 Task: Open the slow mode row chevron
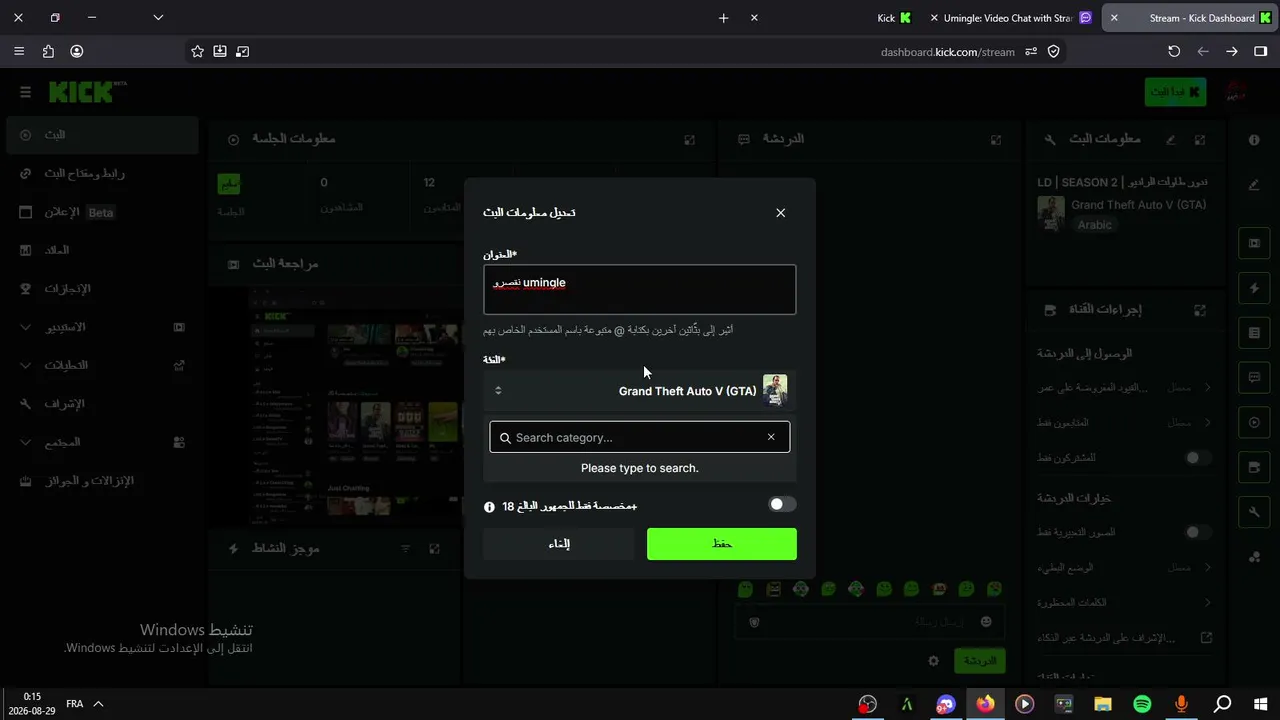tap(1207, 567)
